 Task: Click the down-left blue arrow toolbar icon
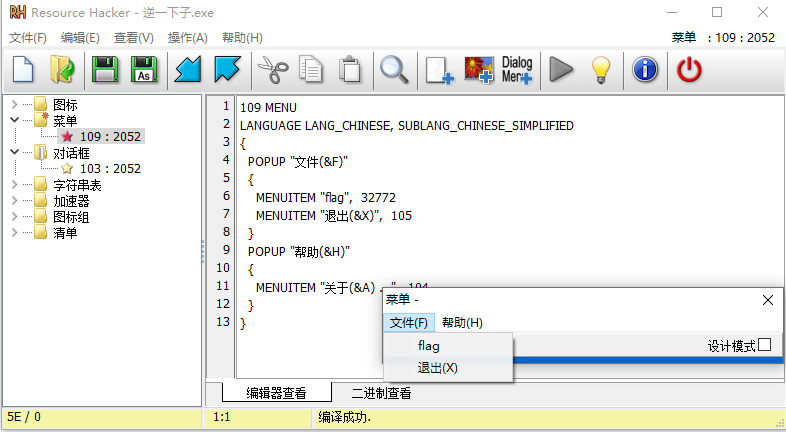[187, 69]
